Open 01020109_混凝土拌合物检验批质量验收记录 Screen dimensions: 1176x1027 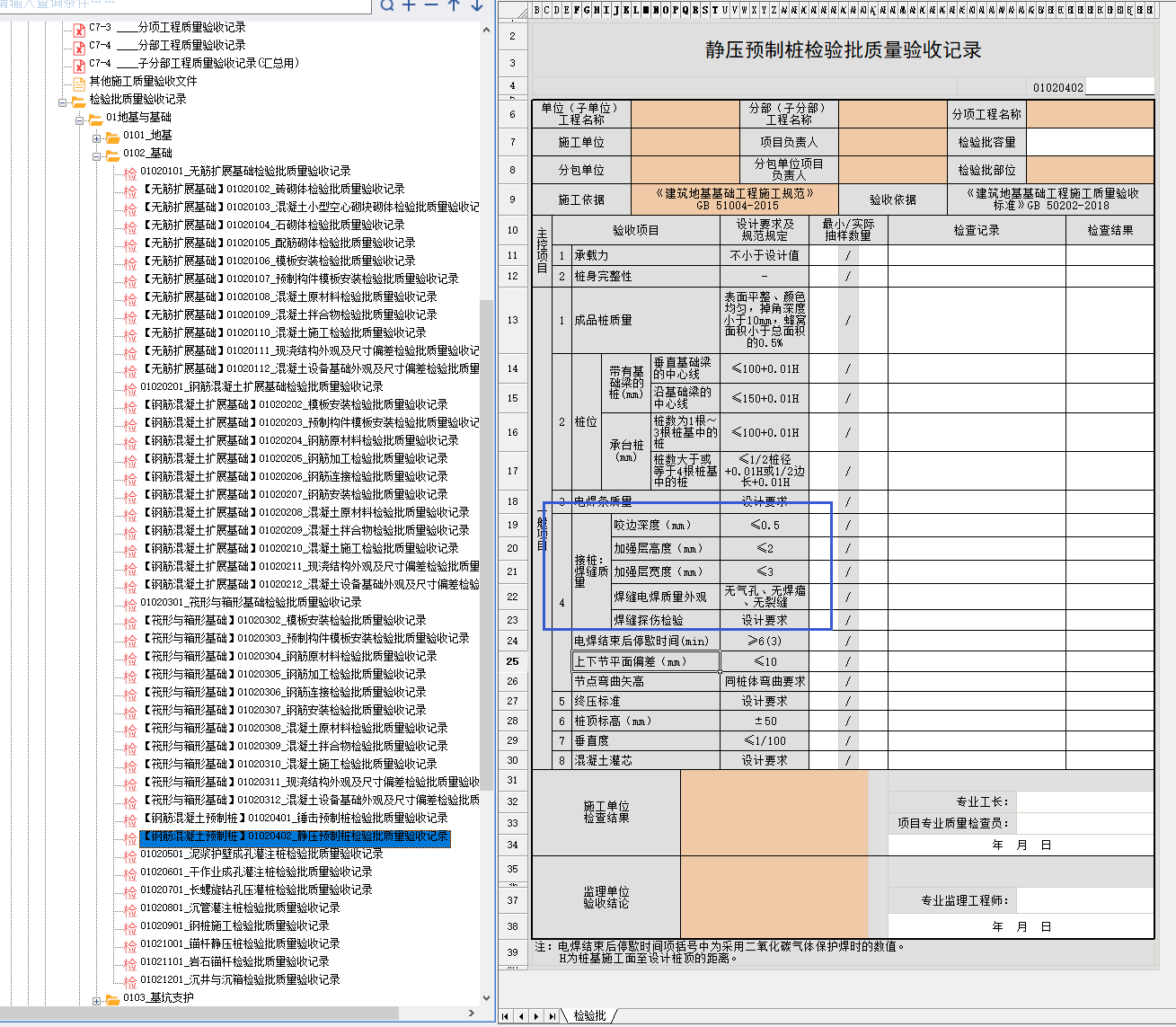point(288,314)
